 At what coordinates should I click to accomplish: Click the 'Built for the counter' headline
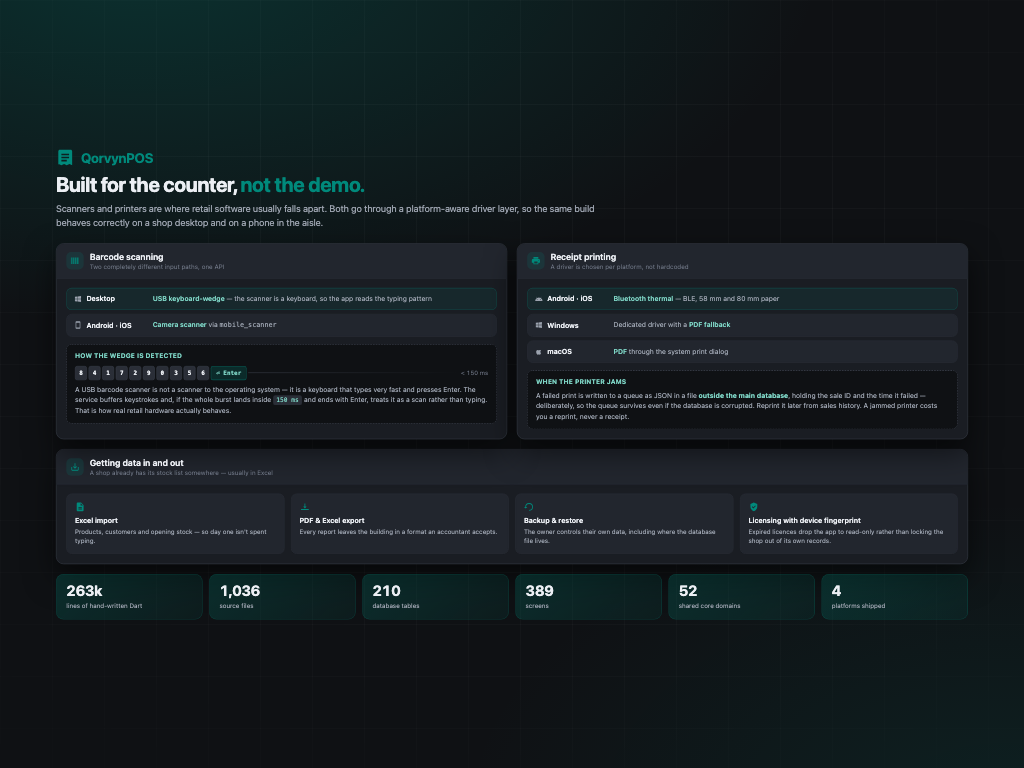point(210,185)
